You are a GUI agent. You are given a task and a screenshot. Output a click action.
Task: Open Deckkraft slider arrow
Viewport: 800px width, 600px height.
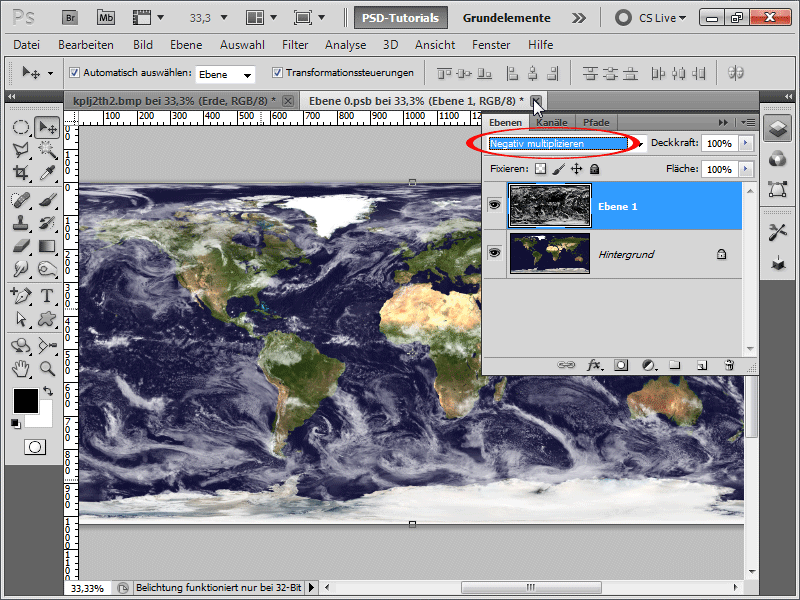click(x=746, y=143)
